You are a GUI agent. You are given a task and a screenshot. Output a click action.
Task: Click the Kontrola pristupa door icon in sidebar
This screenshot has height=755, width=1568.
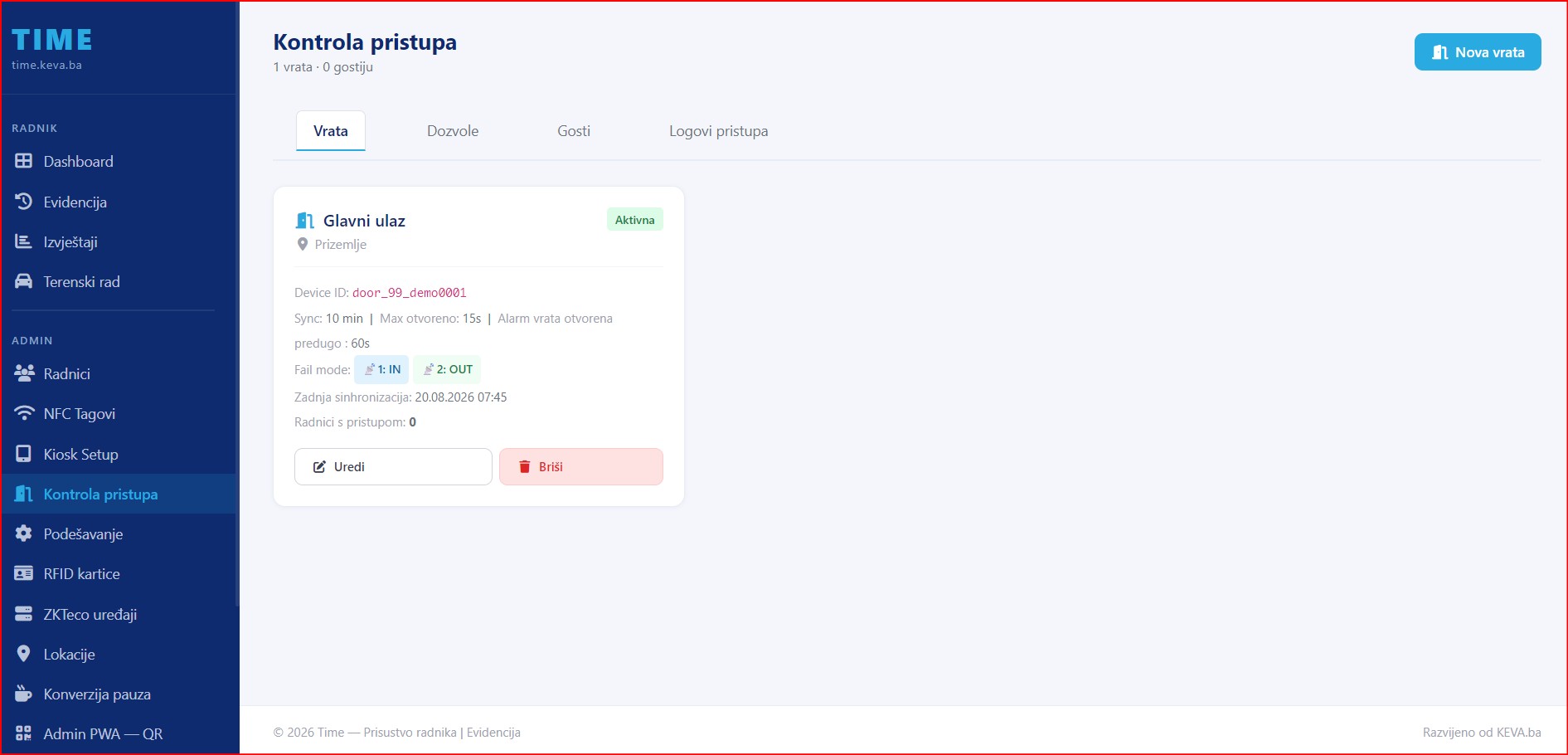coord(23,494)
